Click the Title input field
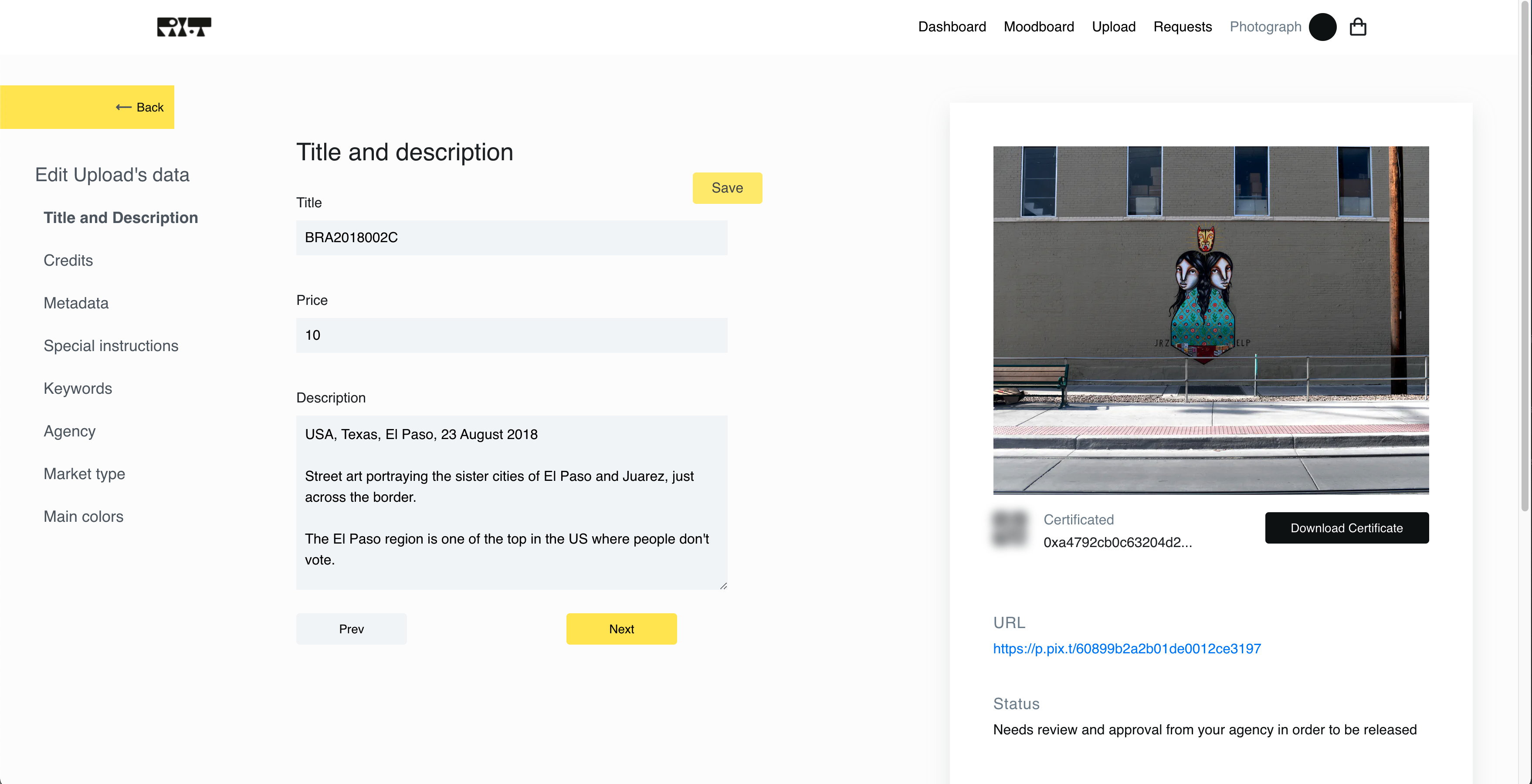 point(512,238)
